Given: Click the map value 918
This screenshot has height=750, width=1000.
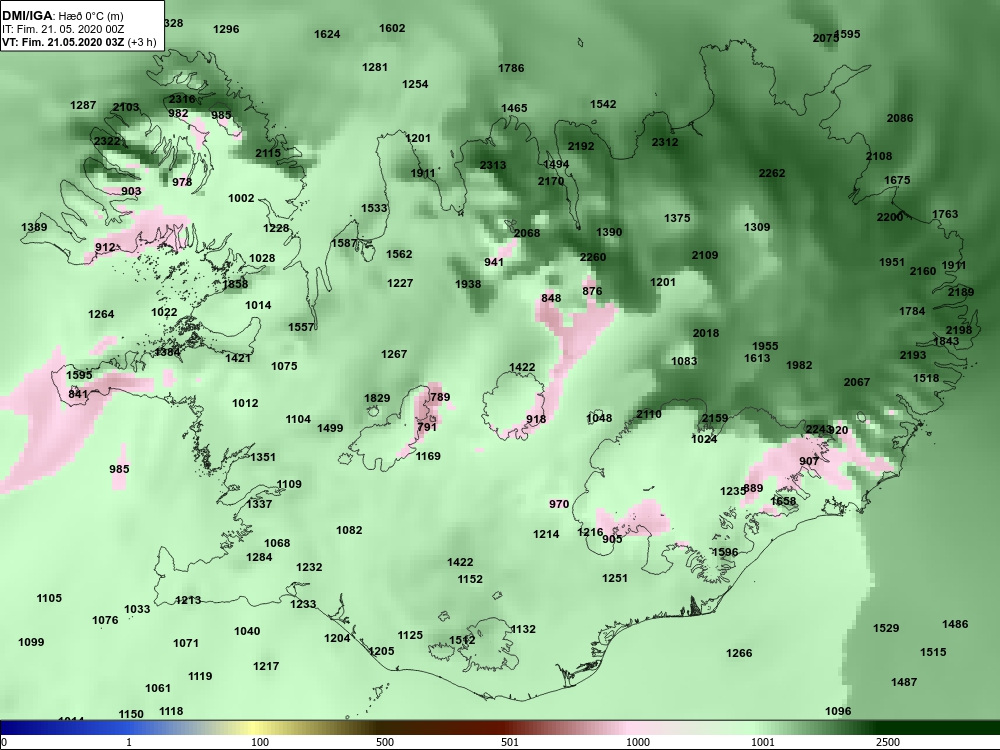Looking at the screenshot, I should (x=536, y=419).
